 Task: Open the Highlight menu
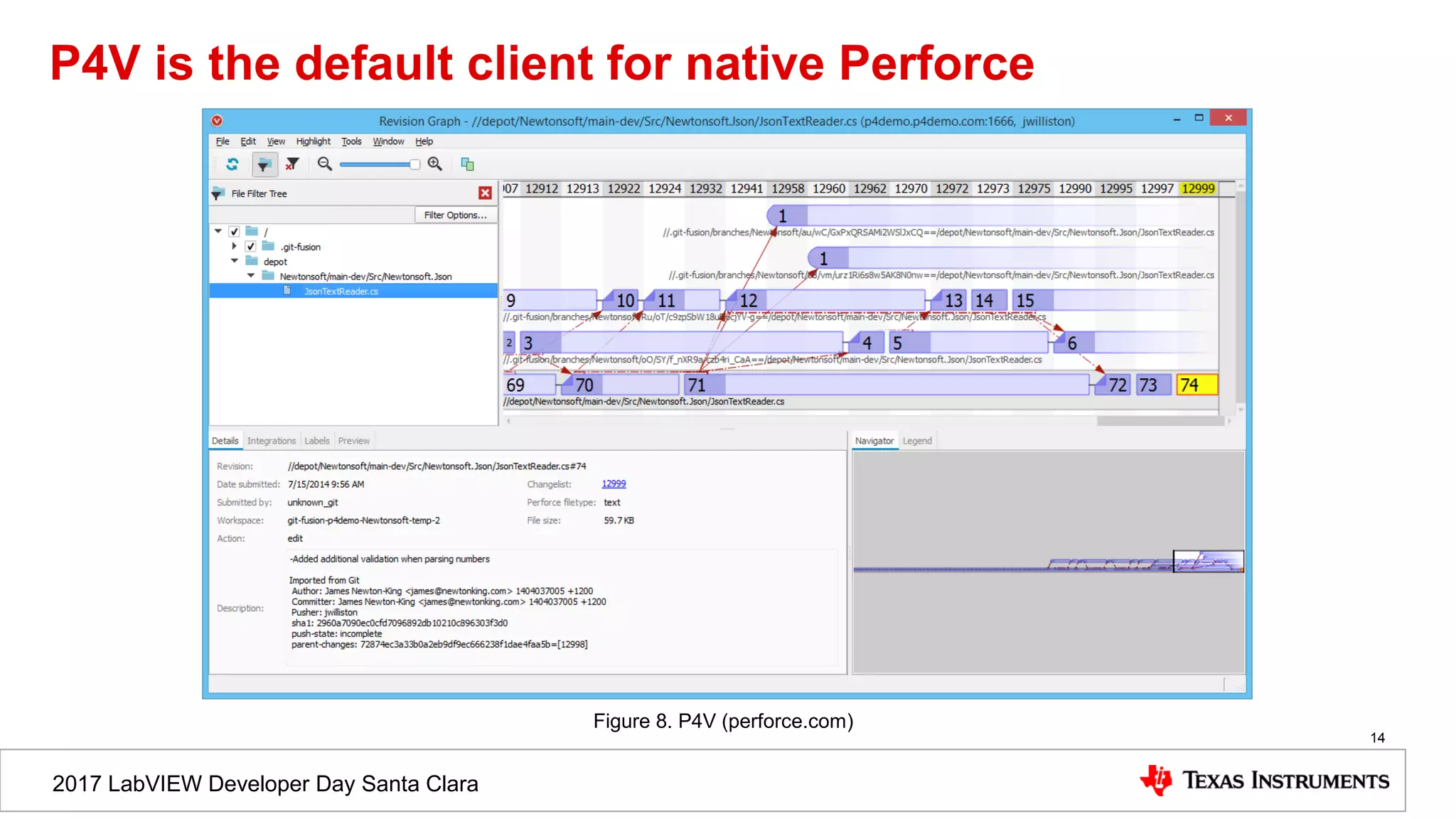[314, 141]
